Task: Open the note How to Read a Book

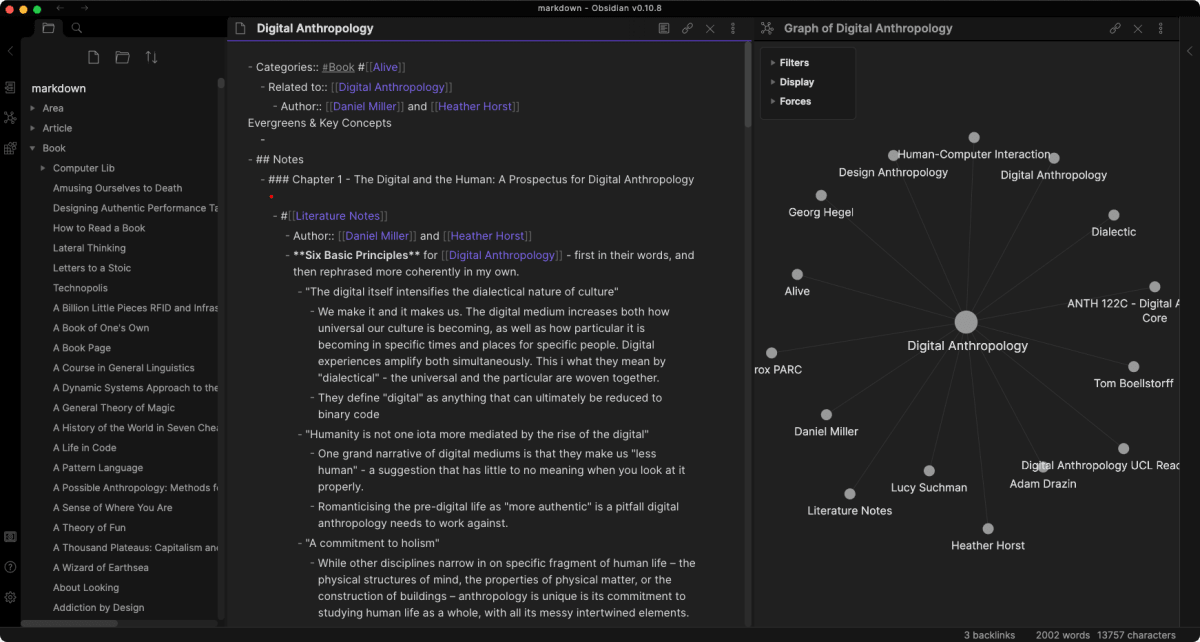Action: click(99, 228)
